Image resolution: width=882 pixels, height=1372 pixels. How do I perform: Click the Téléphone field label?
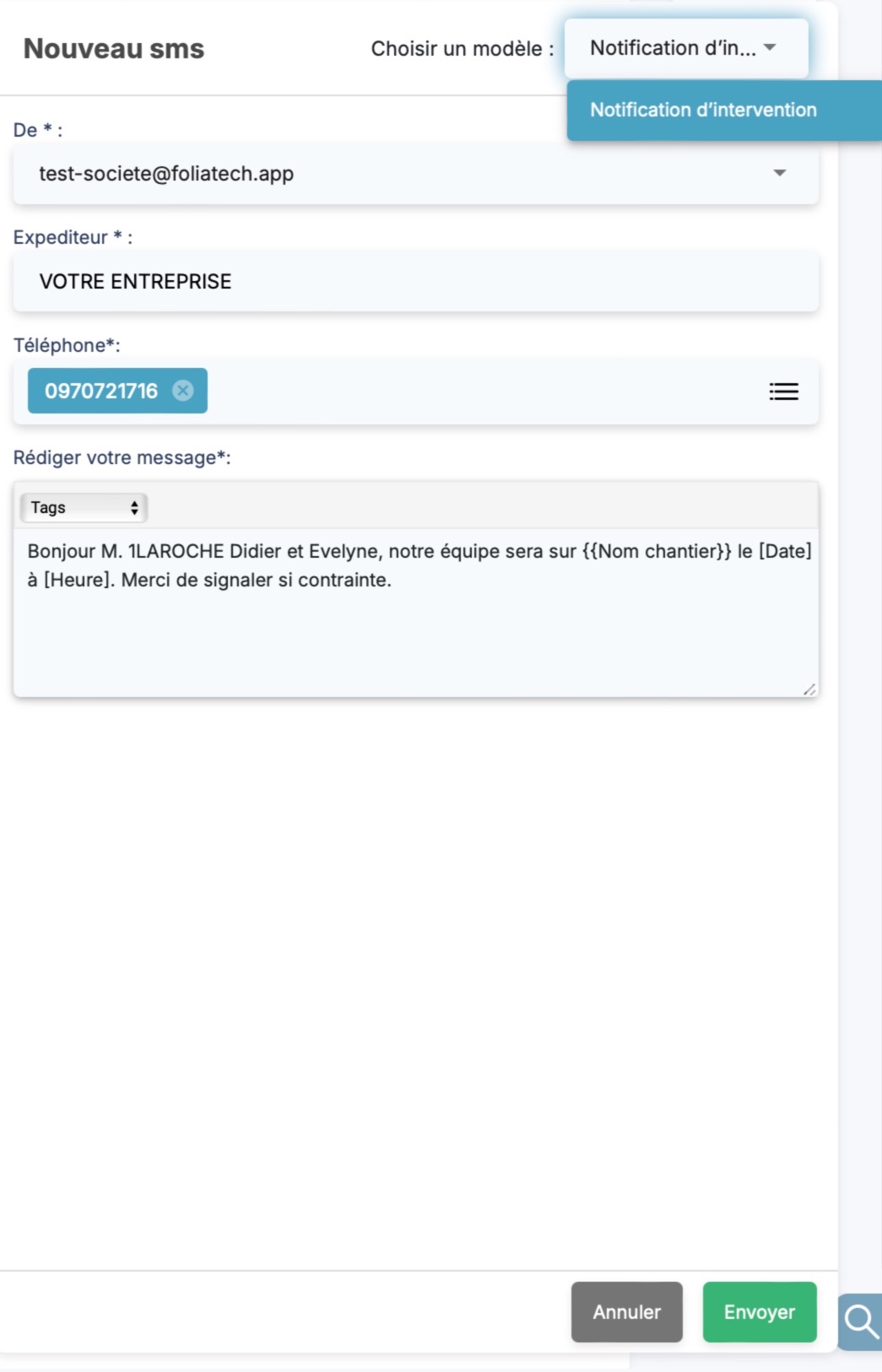pos(67,345)
